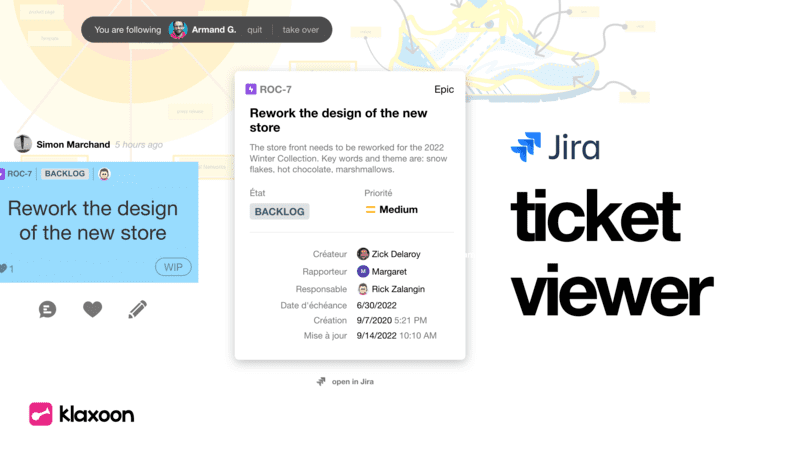
Task: Click the creation date 9/7/2020
Action: tap(374, 320)
